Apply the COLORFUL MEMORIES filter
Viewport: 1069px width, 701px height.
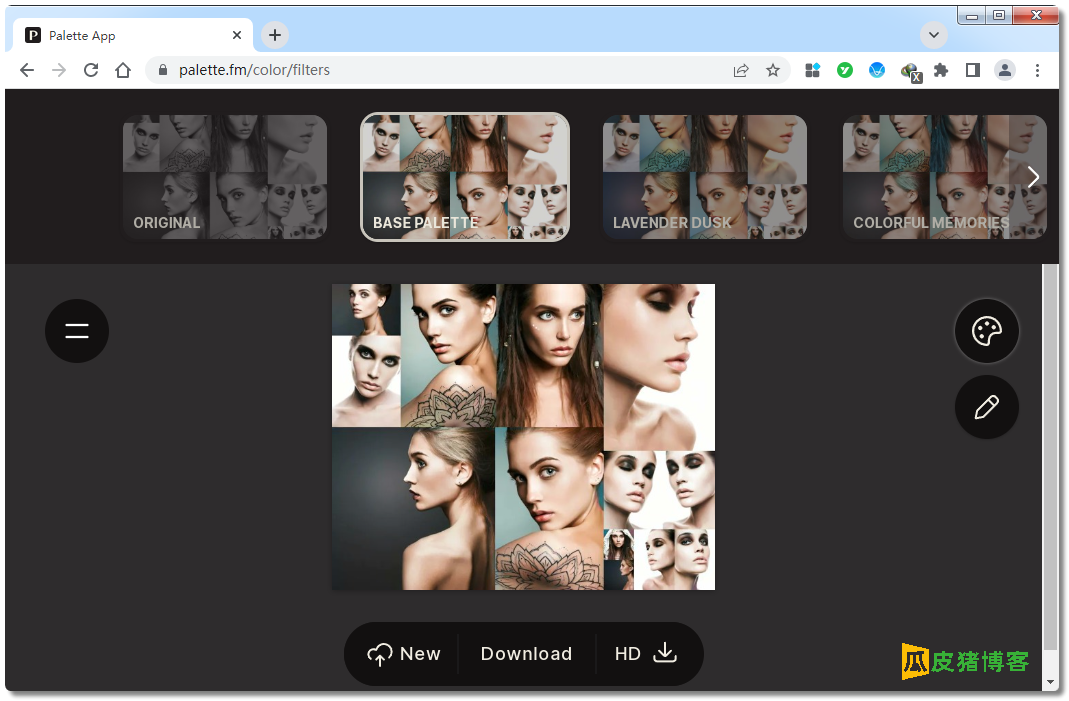point(945,177)
